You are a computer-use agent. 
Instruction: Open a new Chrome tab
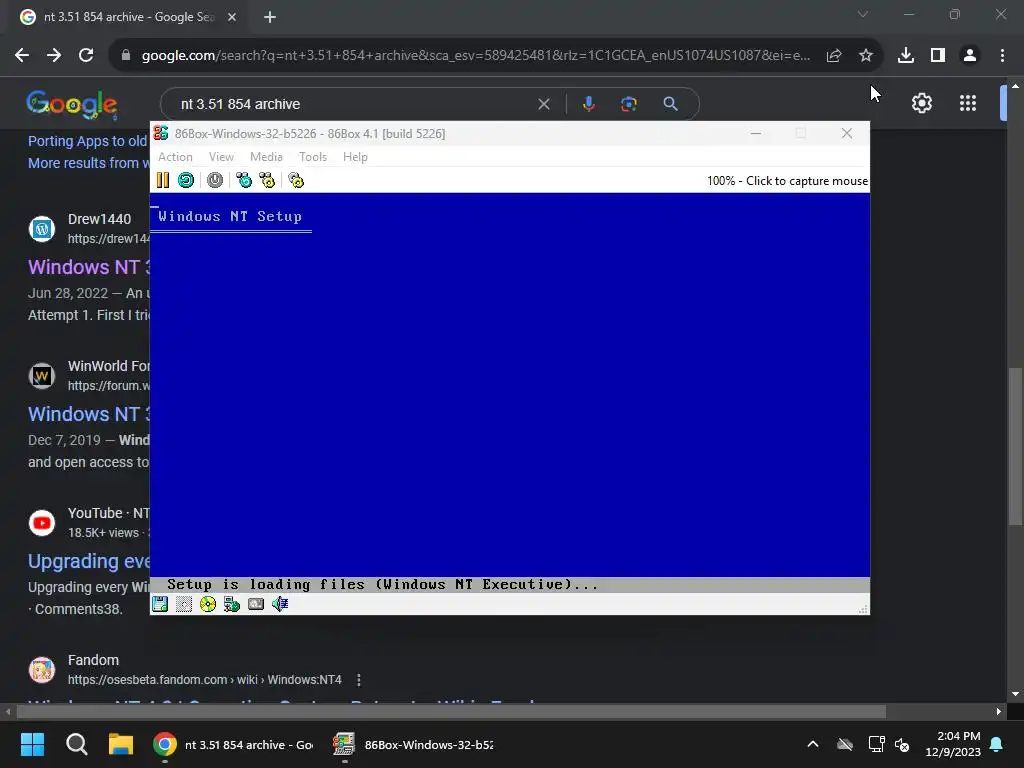point(270,17)
